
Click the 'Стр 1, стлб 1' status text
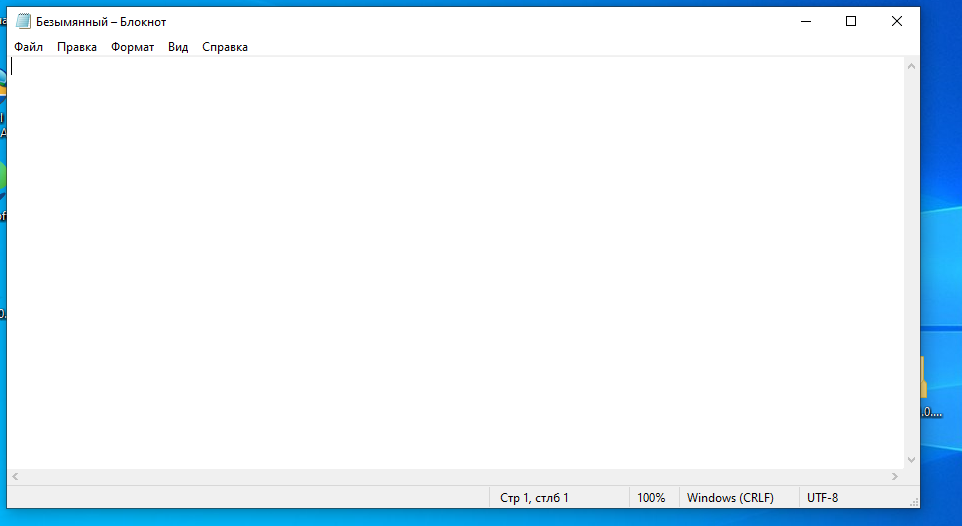[x=534, y=498]
